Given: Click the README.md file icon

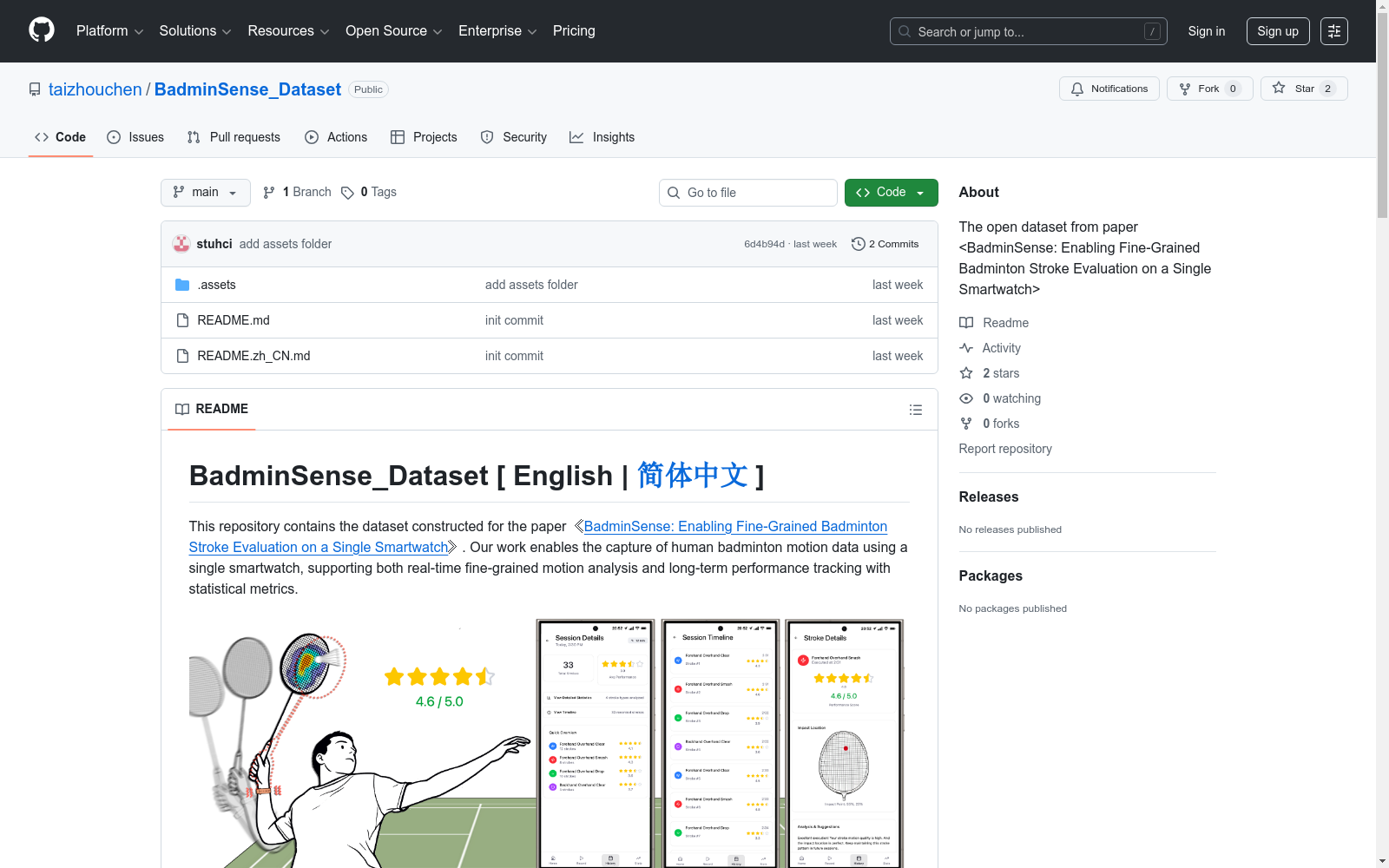Looking at the screenshot, I should click(182, 320).
